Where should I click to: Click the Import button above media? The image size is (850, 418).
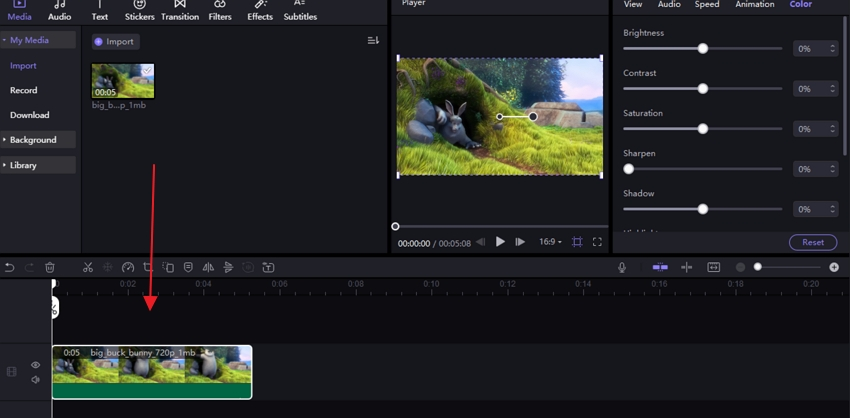tap(115, 42)
